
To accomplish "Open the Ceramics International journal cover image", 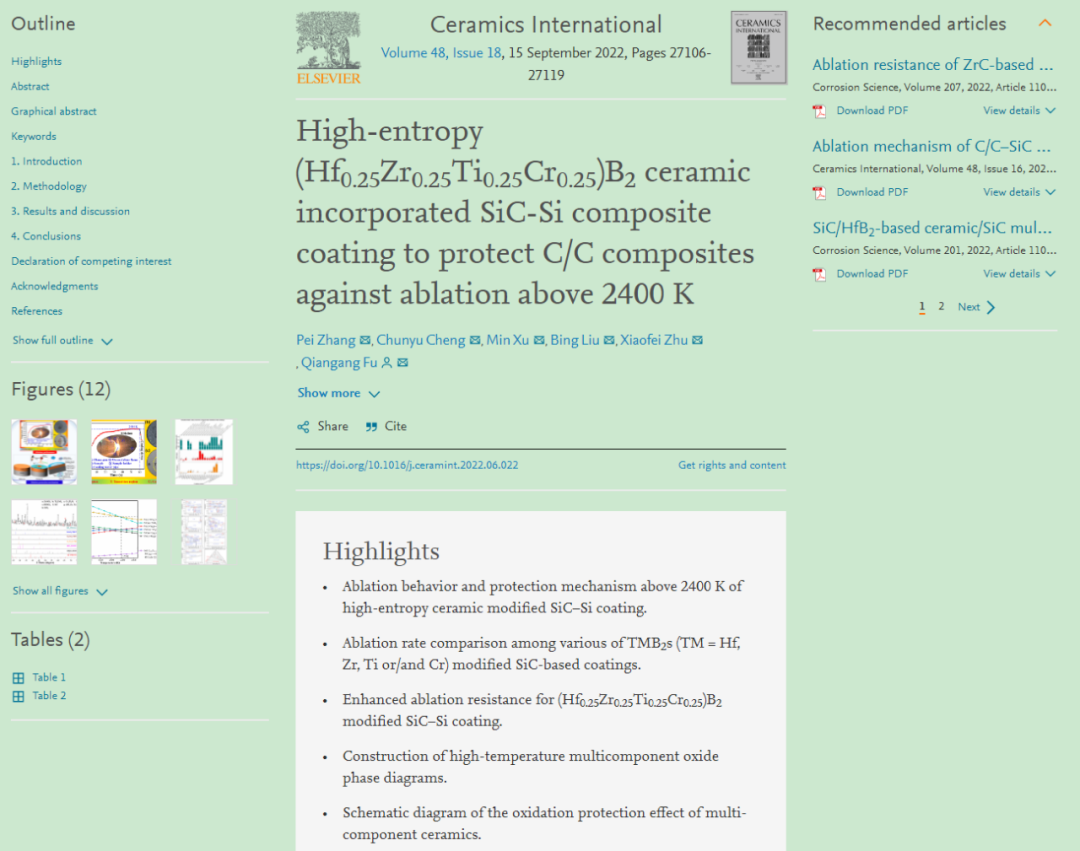I will tap(759, 47).
